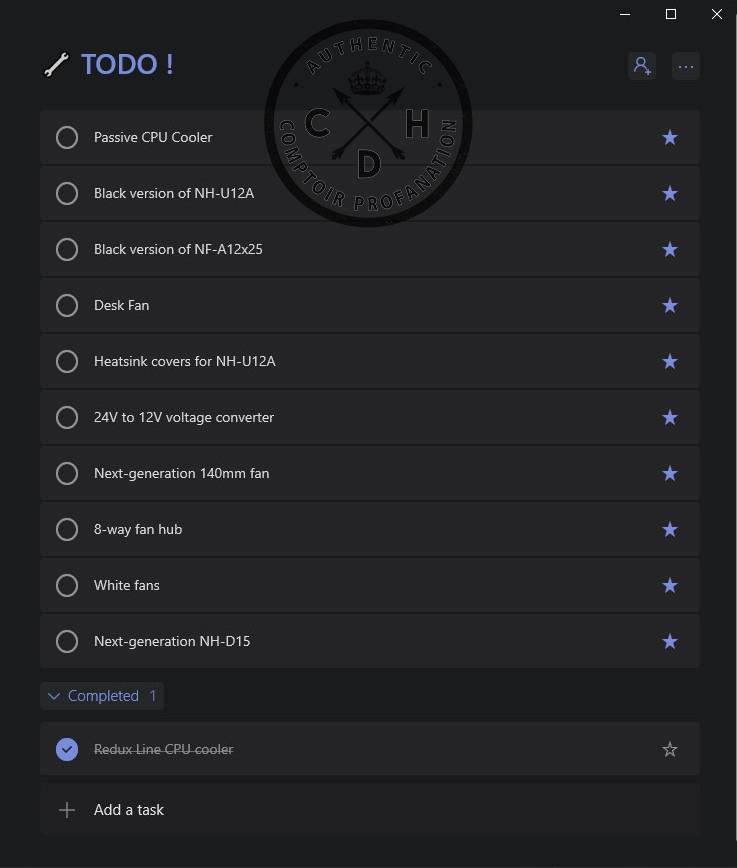Uncheck the Redux Line CPU cooler task
The image size is (737, 868).
(x=67, y=749)
